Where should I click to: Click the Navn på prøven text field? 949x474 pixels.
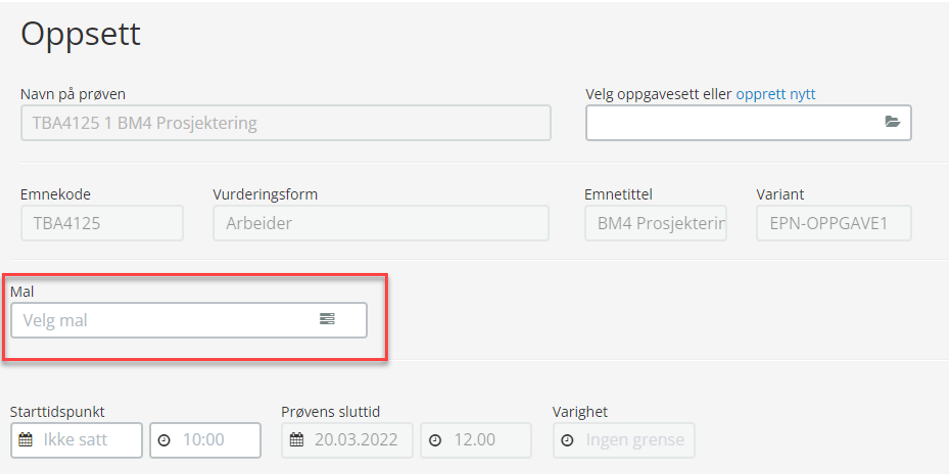(286, 123)
